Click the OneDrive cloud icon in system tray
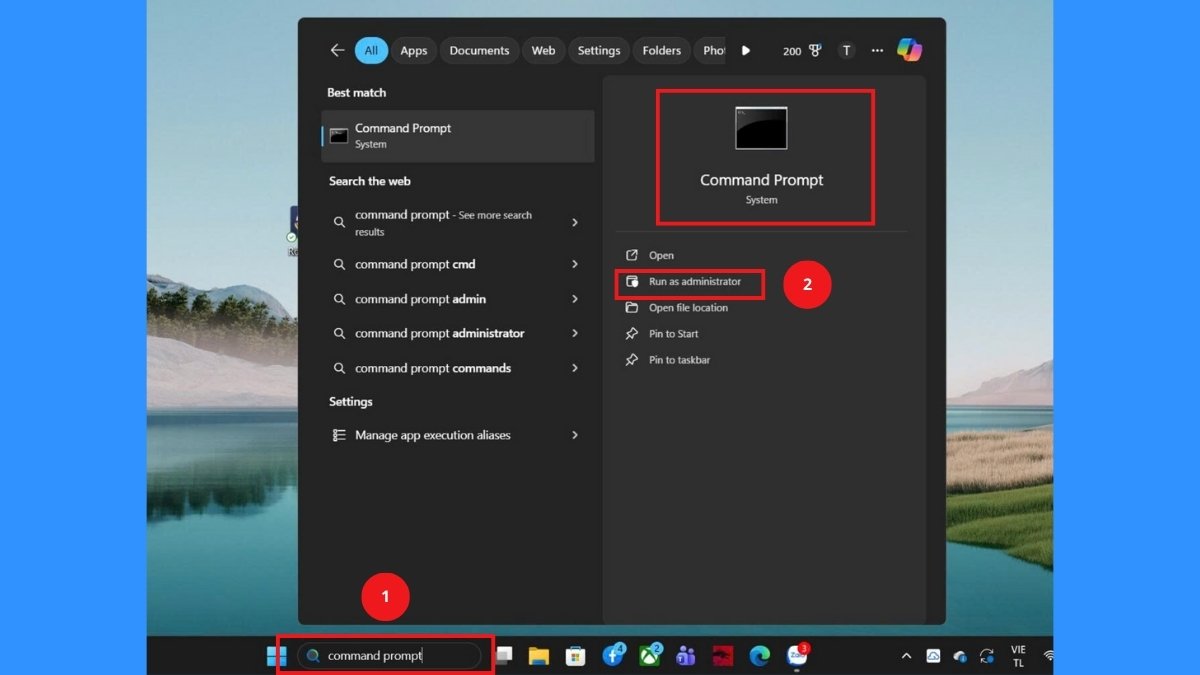The image size is (1200, 675). tap(960, 657)
